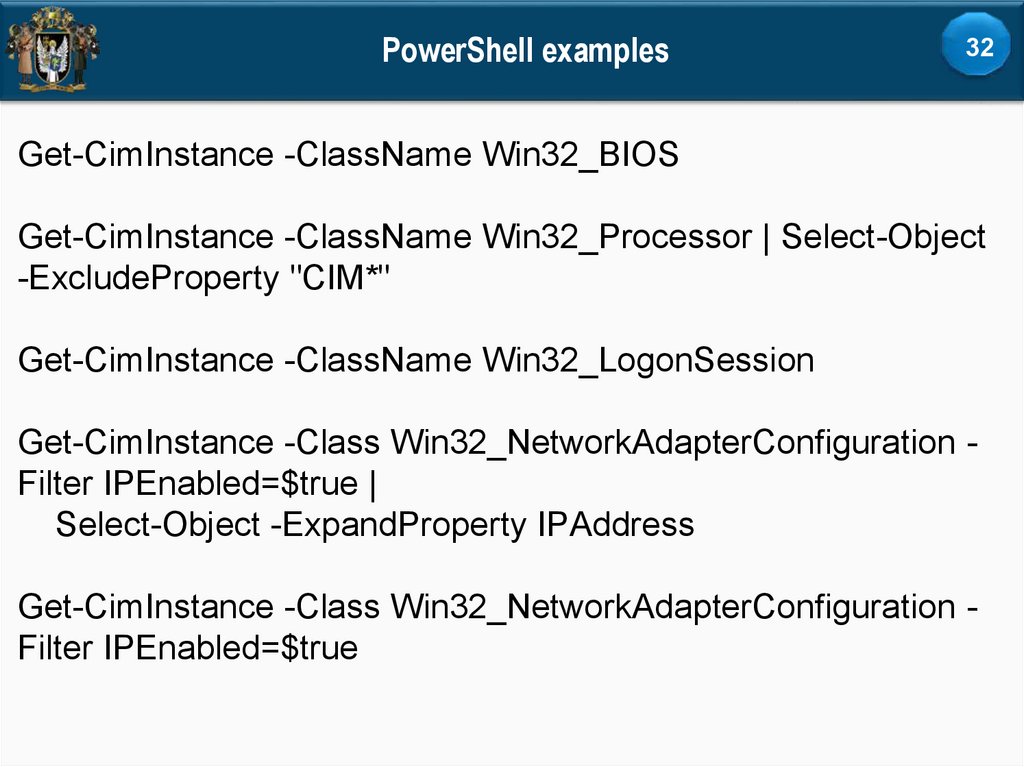Click -ClassName in the Win32_LogonSession command
Image resolution: width=1024 pixels, height=767 pixels.
[378, 360]
